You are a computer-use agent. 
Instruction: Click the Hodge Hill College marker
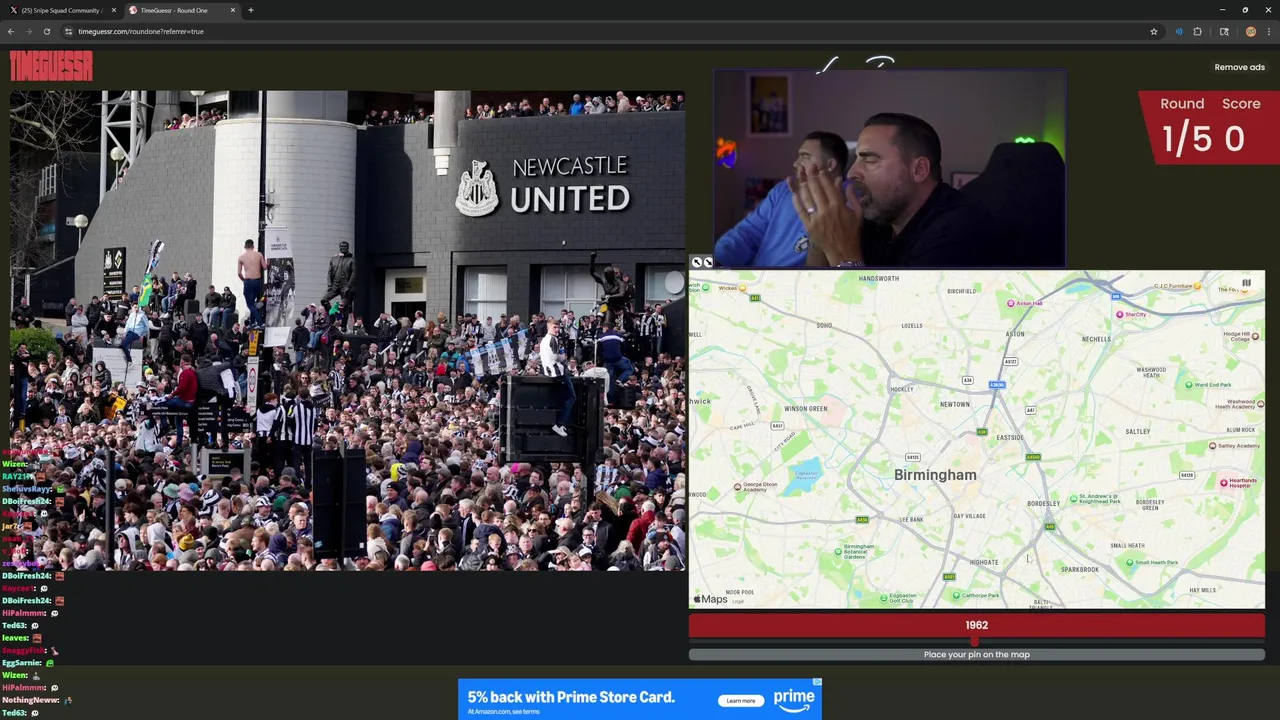tap(1255, 336)
